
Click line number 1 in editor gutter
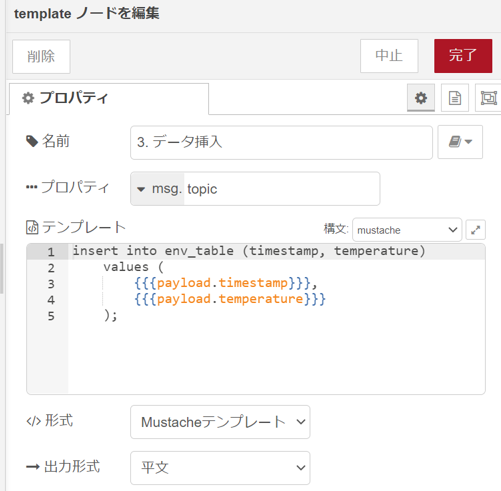51,252
